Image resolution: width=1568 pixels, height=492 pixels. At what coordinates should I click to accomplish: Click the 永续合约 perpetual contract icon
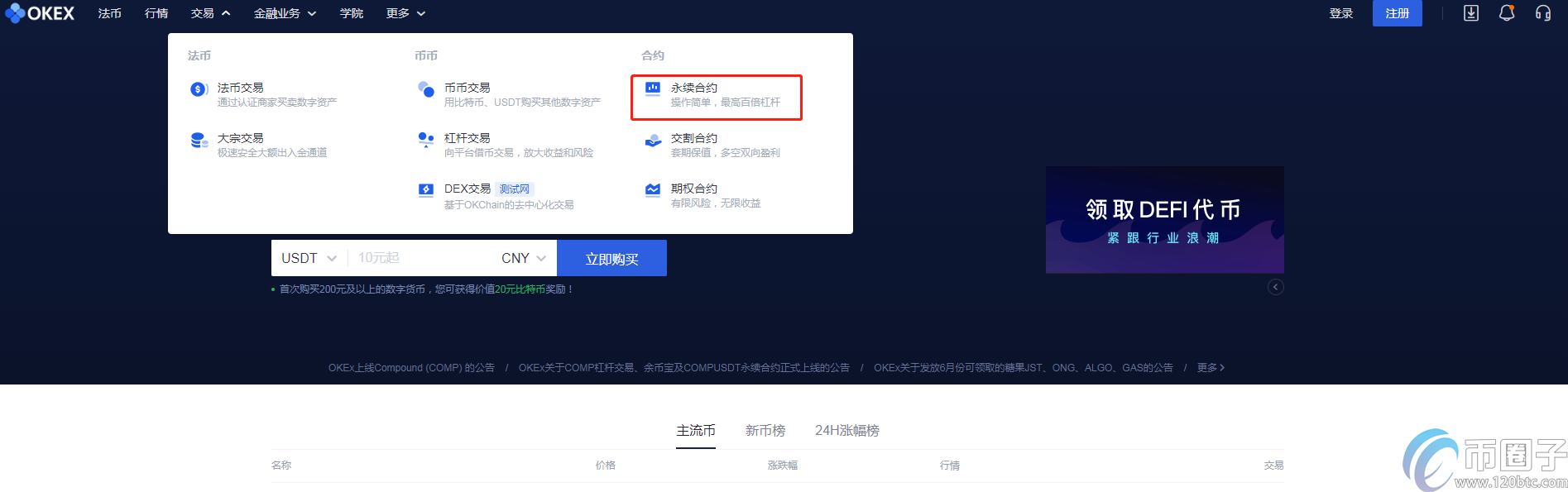(653, 88)
